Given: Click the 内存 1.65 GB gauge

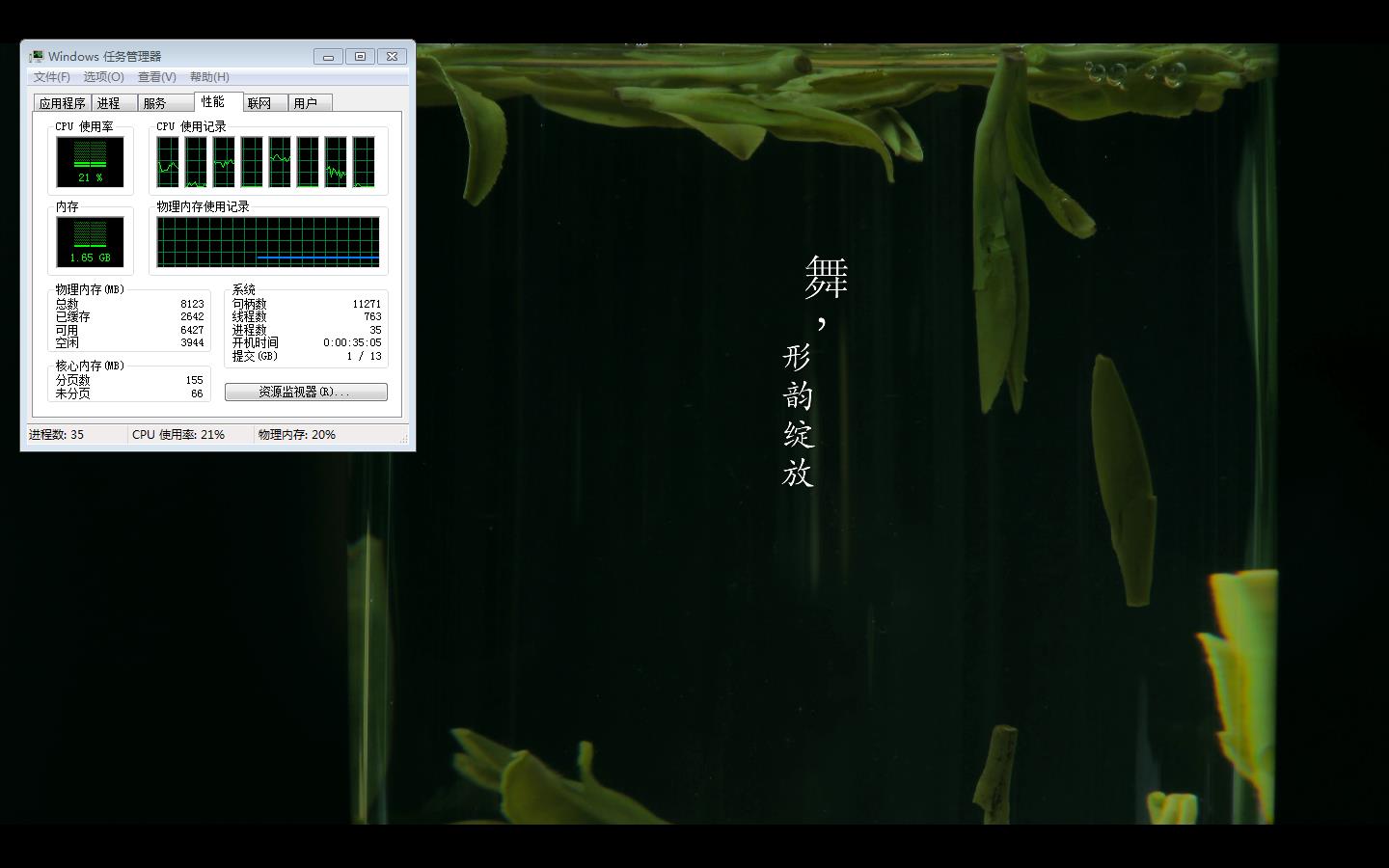Looking at the screenshot, I should coord(90,241).
